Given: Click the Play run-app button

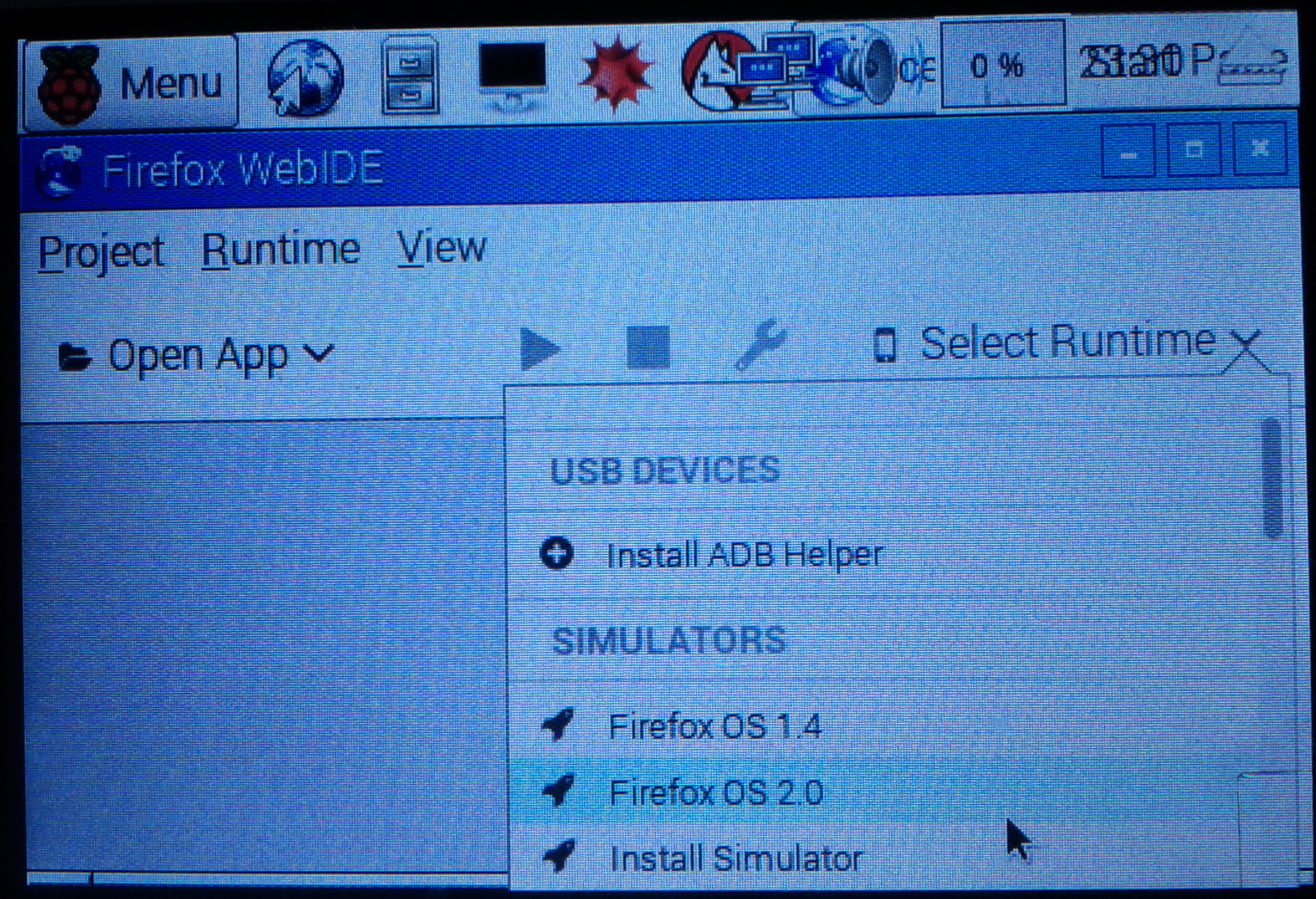Looking at the screenshot, I should [540, 349].
